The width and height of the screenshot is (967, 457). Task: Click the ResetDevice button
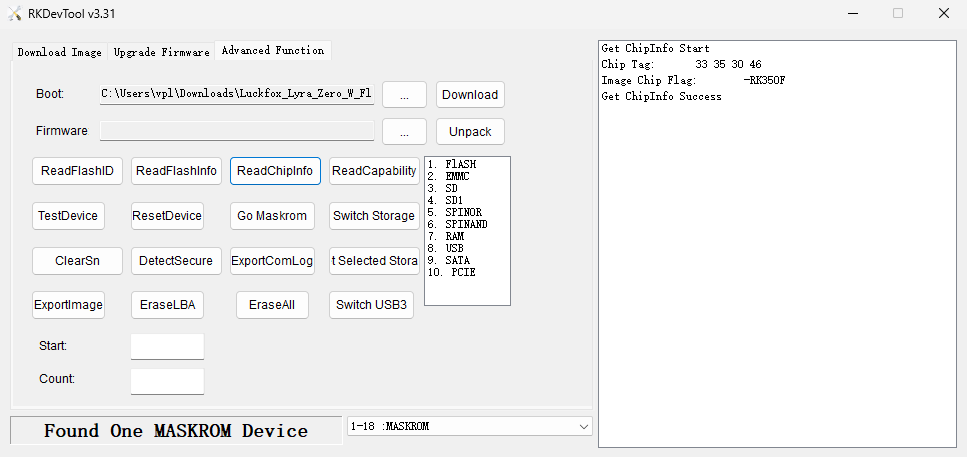(167, 216)
